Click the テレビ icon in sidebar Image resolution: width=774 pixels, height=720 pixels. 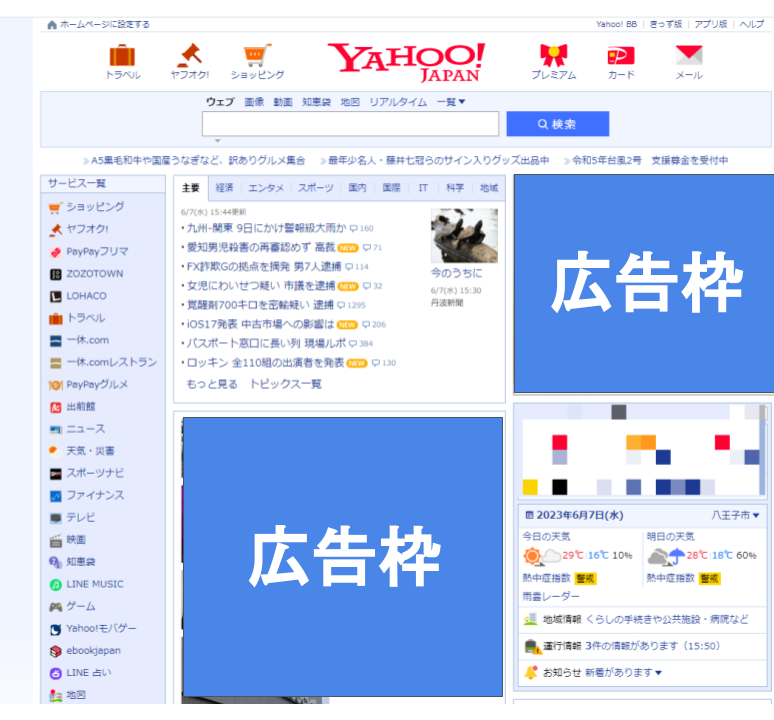click(x=56, y=518)
